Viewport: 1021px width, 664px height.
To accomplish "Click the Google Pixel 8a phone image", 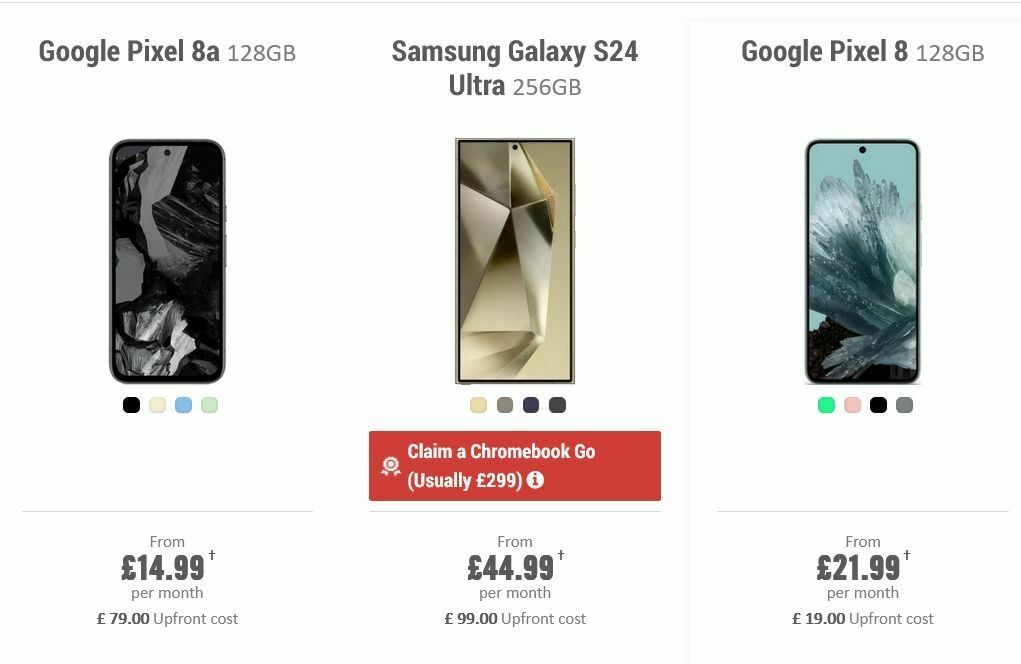I will [x=167, y=260].
